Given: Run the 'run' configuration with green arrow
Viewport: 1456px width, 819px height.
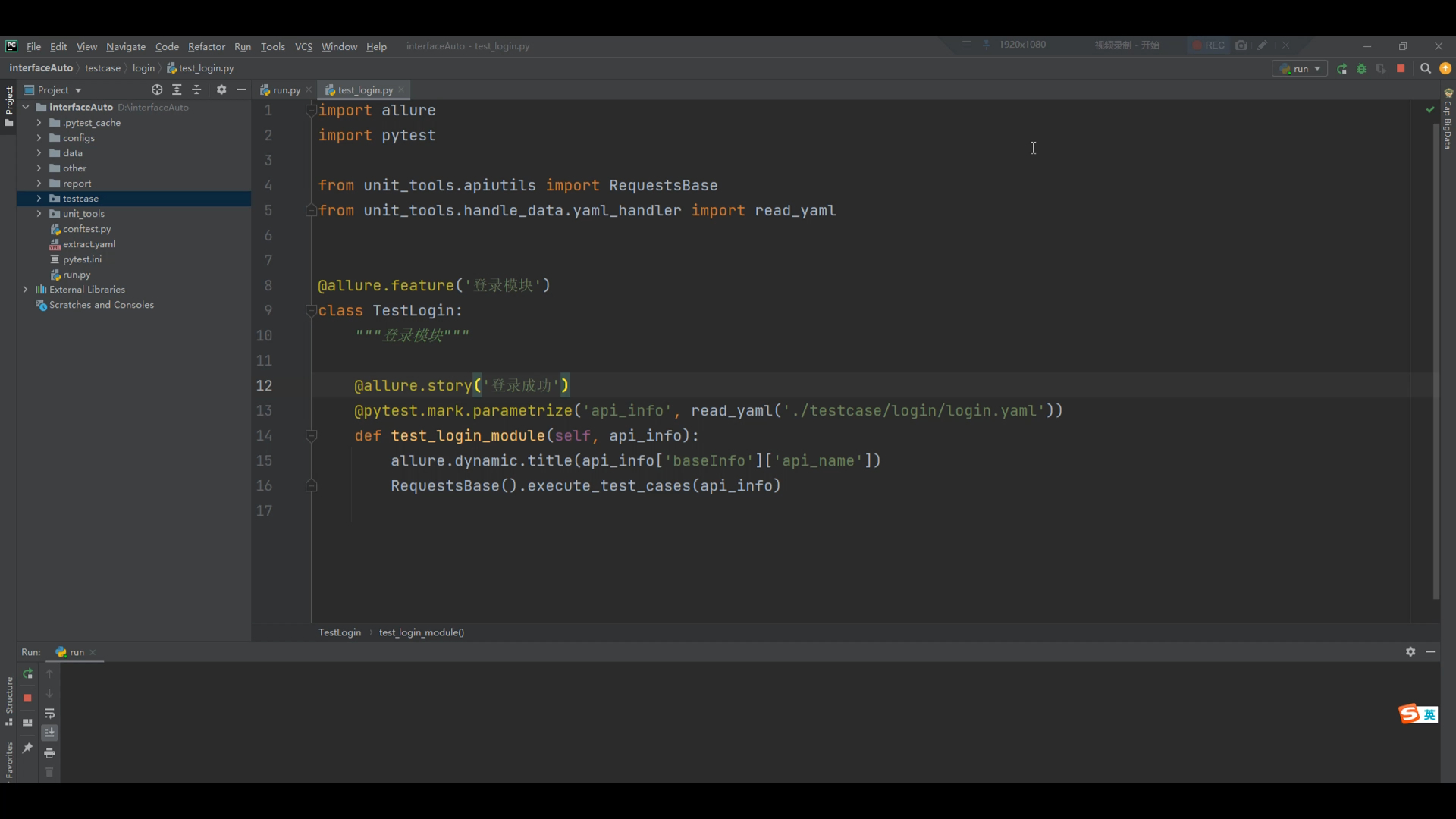Looking at the screenshot, I should point(1342,69).
